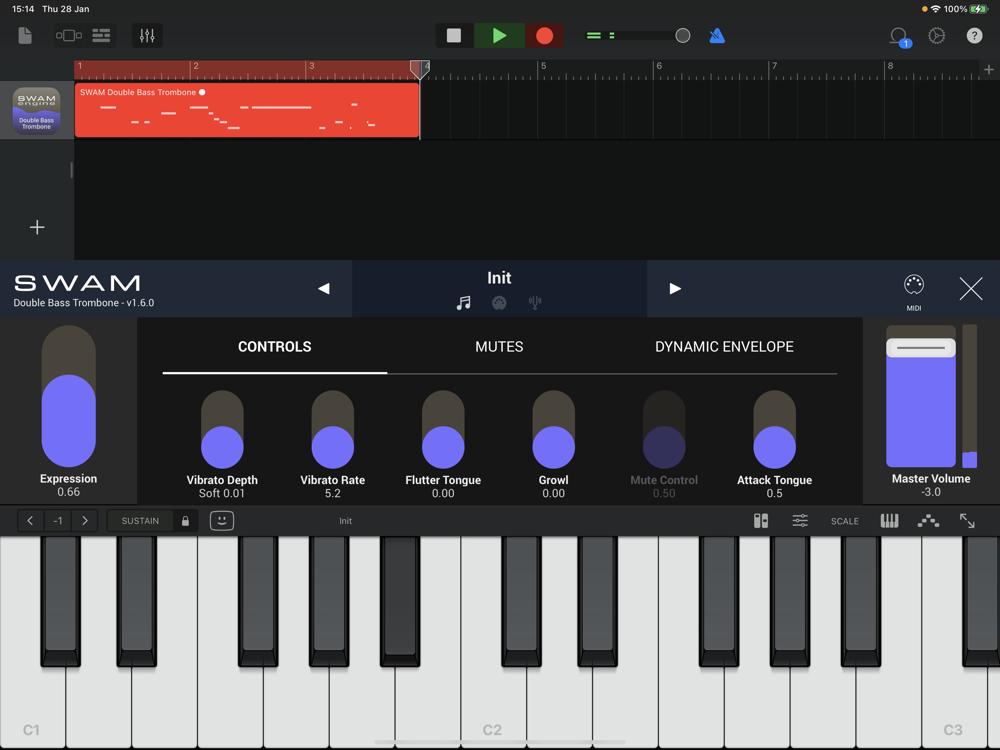Viewport: 1000px width, 750px height.
Task: Click the Expression value 0.66
Action: (68, 492)
